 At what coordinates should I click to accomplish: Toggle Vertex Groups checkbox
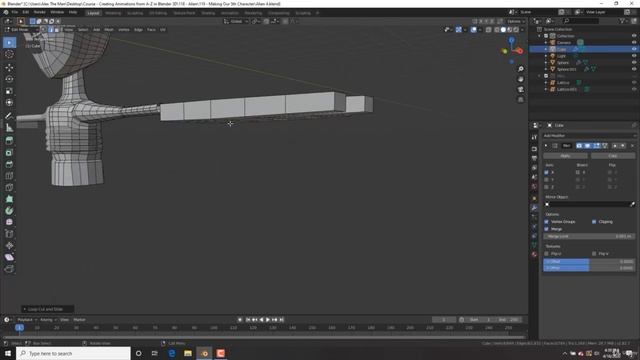coord(547,222)
